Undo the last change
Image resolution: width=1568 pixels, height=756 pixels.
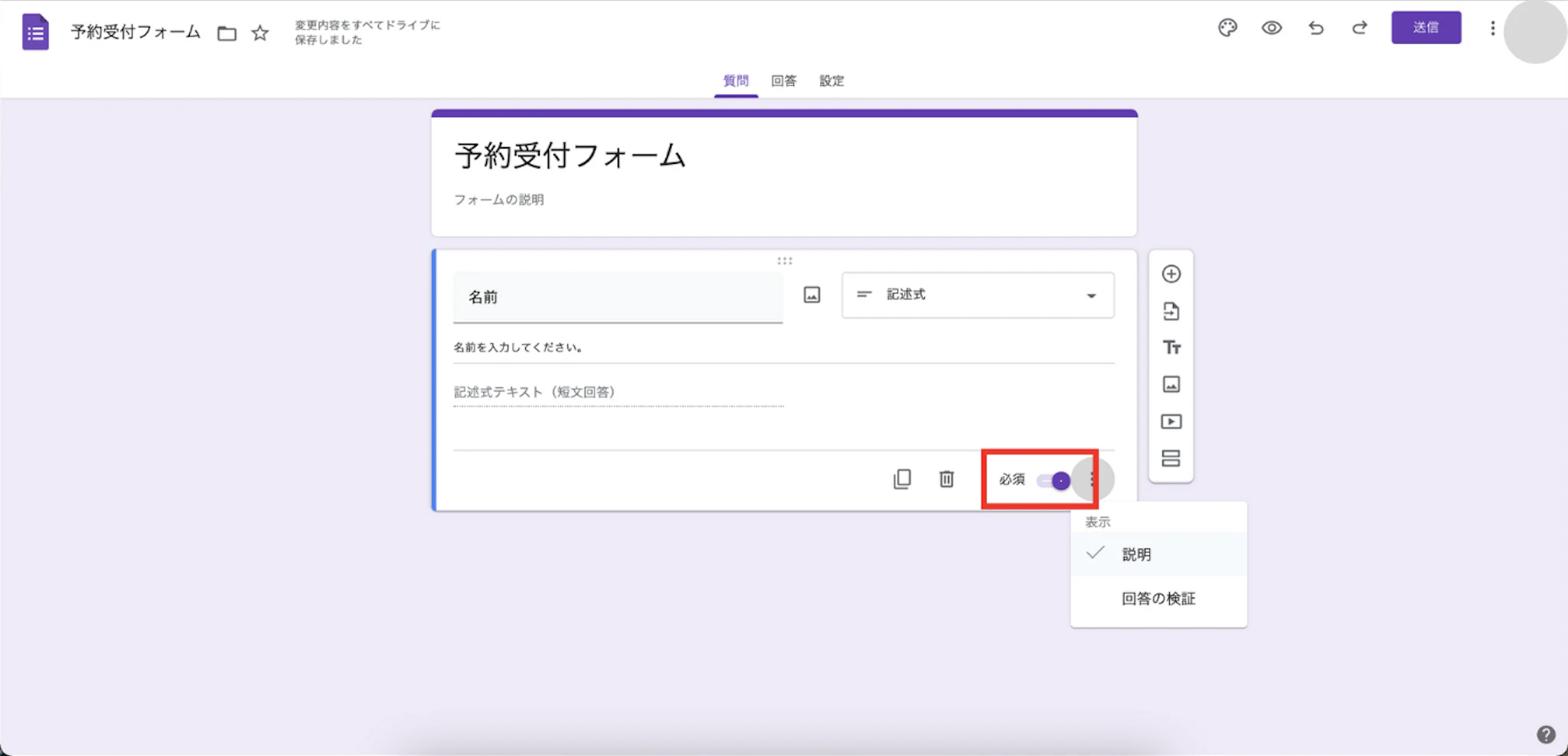click(1317, 28)
